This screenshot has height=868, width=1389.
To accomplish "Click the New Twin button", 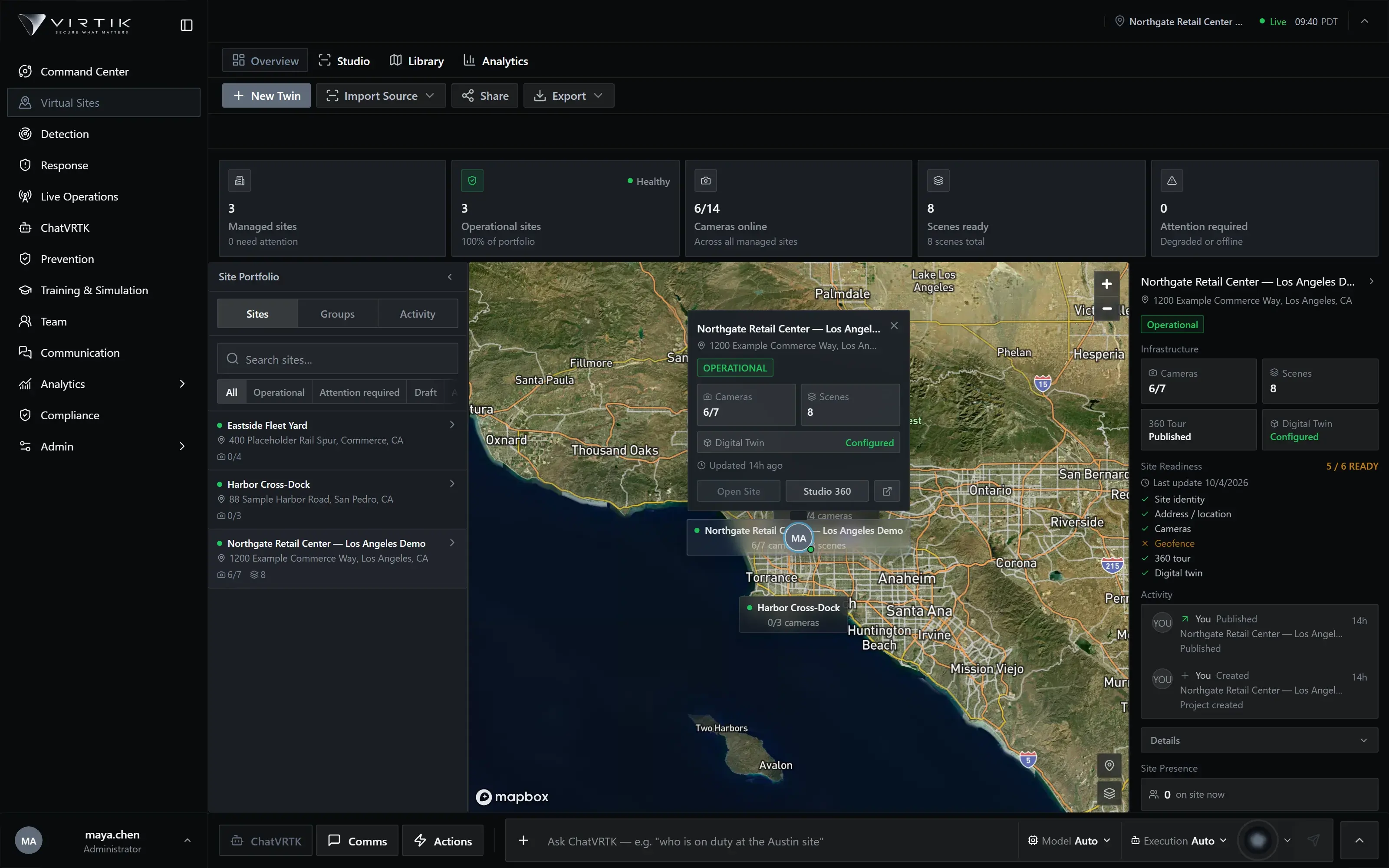I will [267, 95].
